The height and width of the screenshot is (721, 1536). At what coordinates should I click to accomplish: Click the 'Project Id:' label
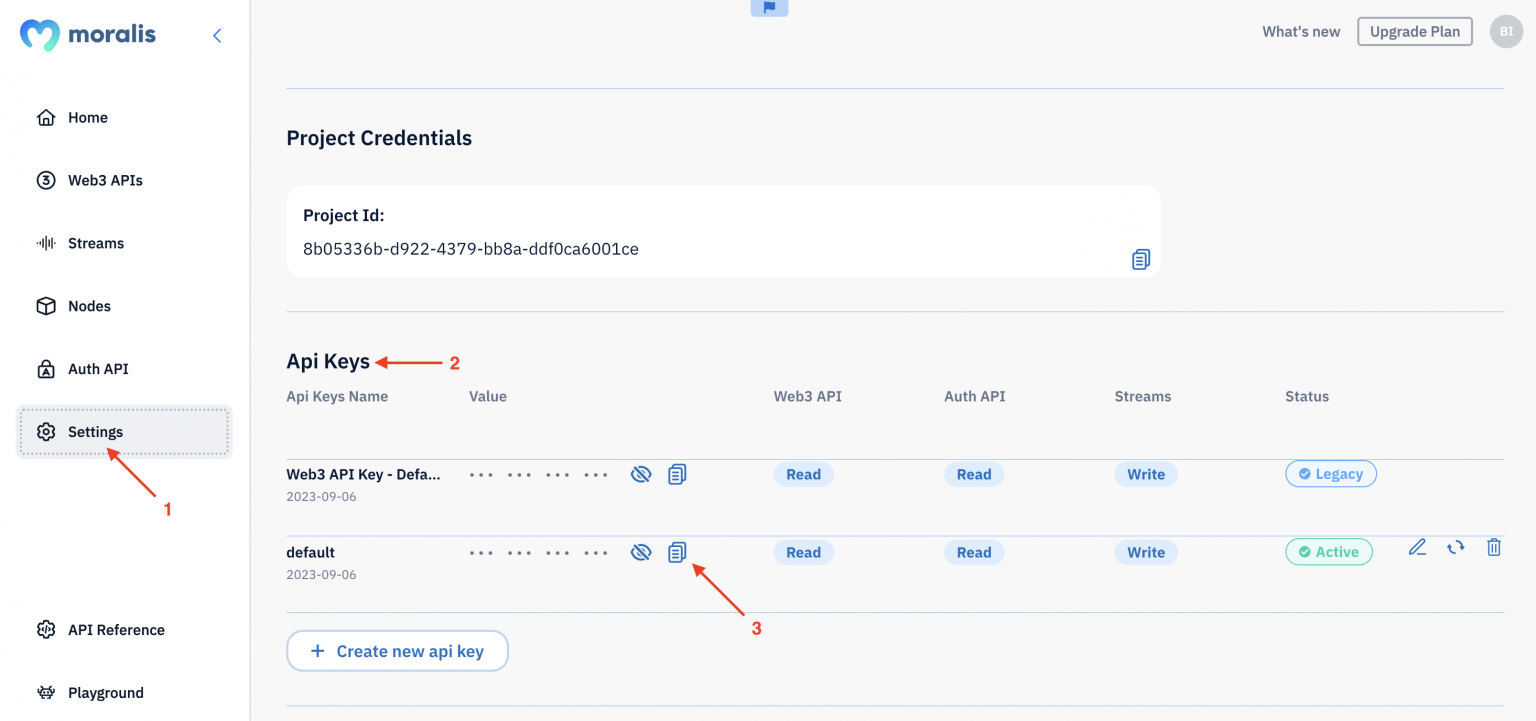(x=344, y=215)
